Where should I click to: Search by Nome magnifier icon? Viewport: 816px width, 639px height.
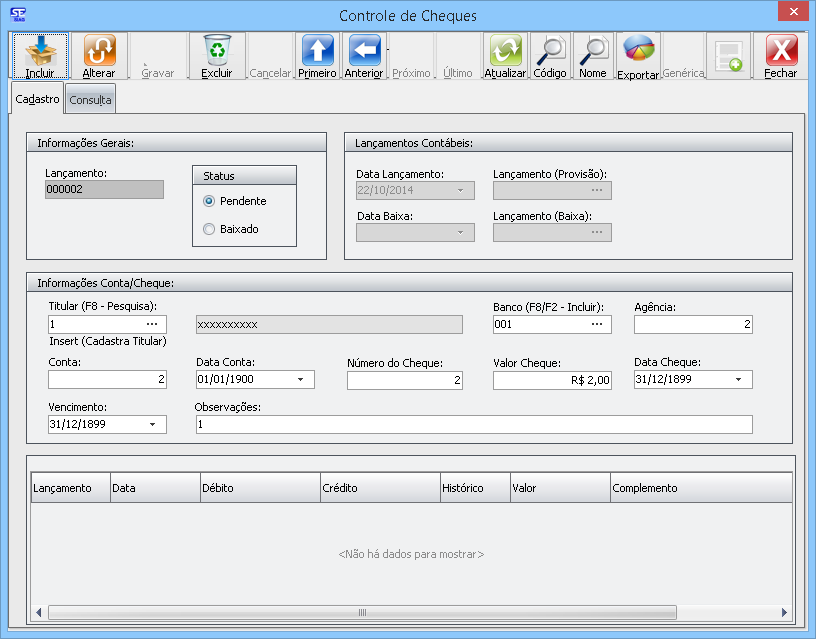click(x=593, y=50)
